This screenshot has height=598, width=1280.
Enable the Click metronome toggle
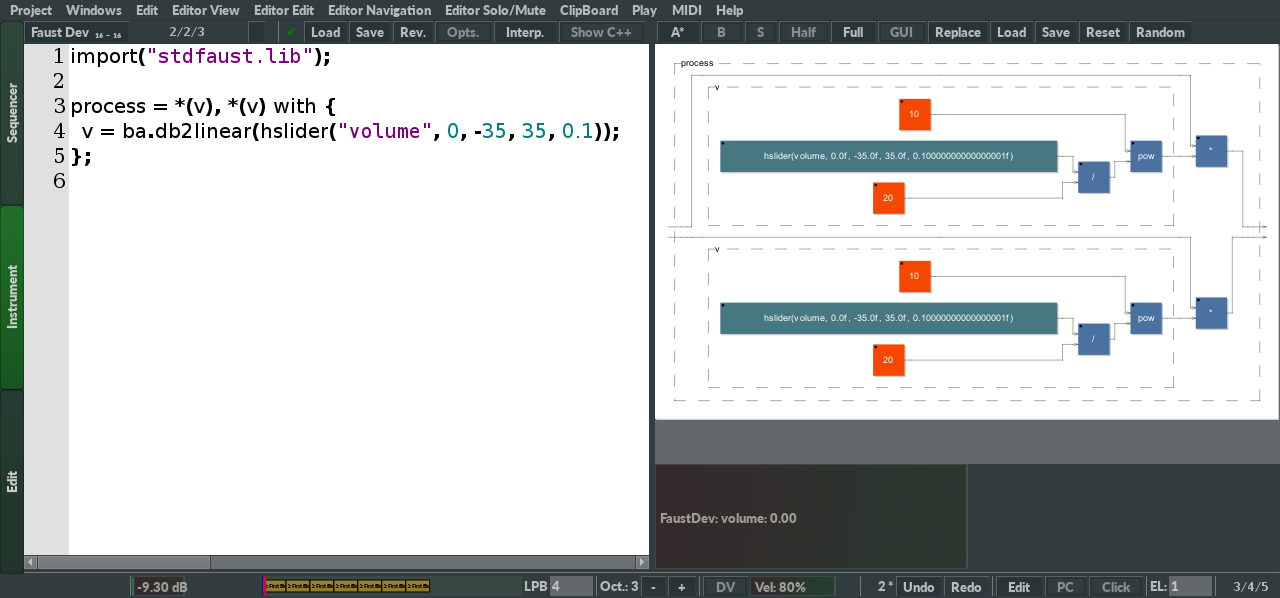(1115, 587)
